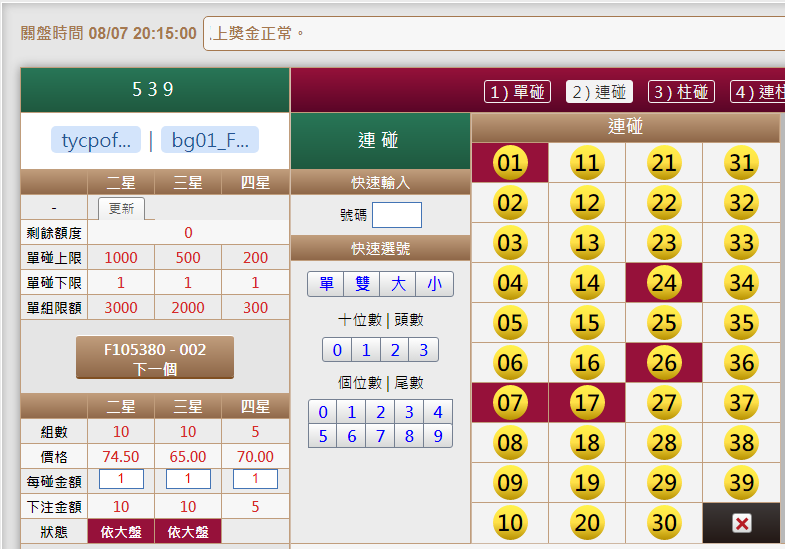Select ball number 20

click(587, 523)
